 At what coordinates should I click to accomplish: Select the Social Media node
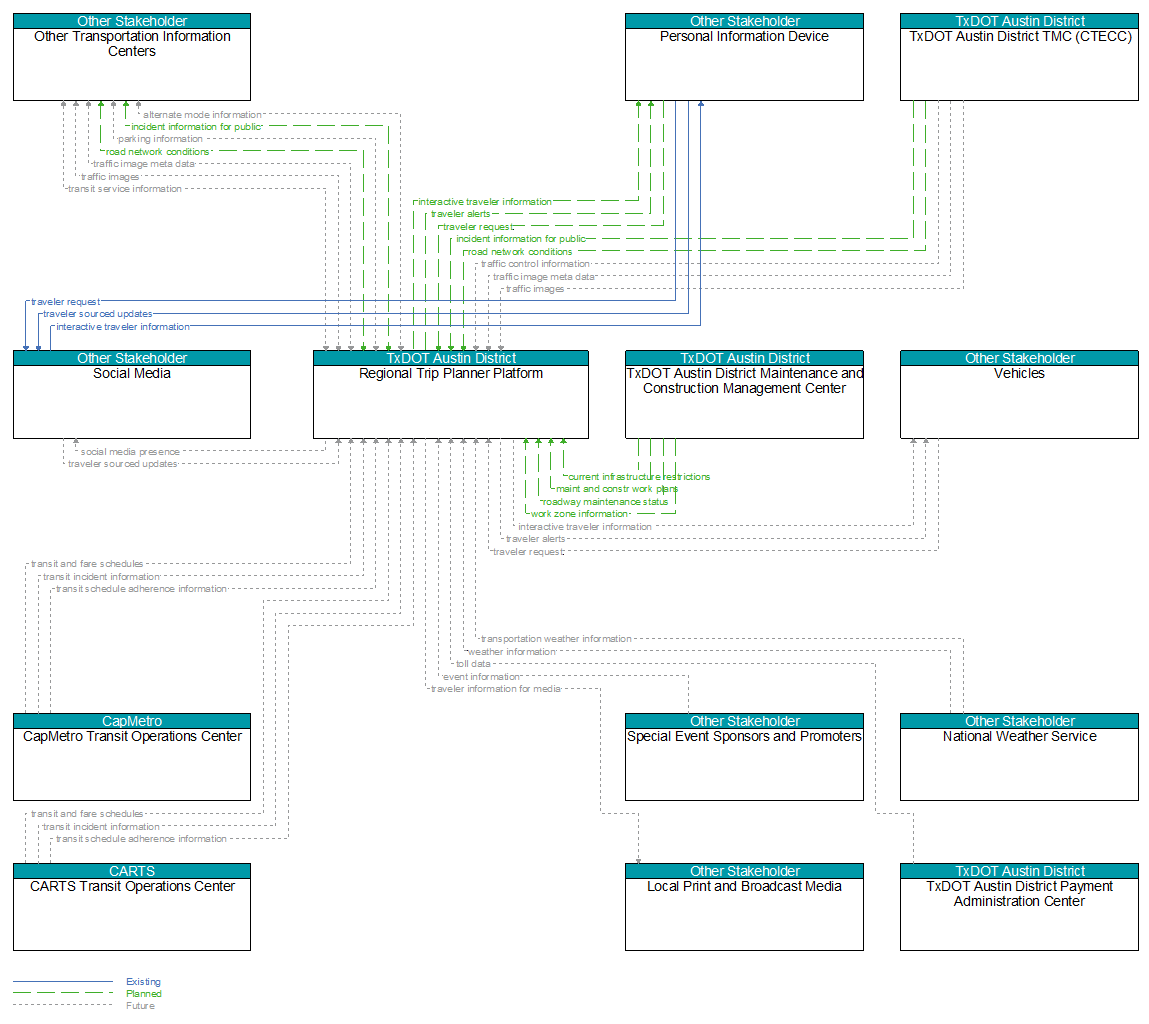(132, 394)
